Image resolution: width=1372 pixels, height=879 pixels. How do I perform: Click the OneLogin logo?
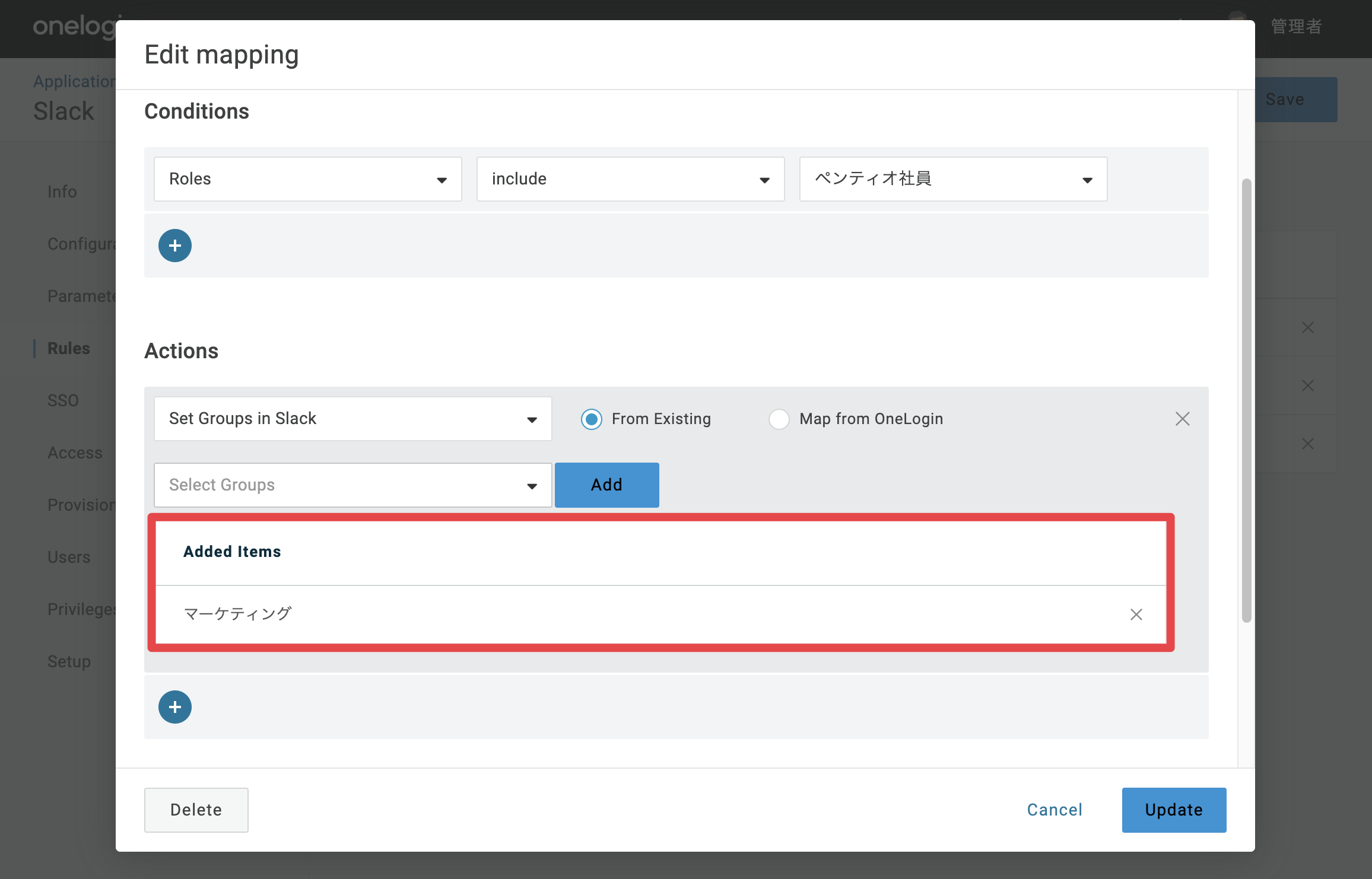tap(74, 27)
